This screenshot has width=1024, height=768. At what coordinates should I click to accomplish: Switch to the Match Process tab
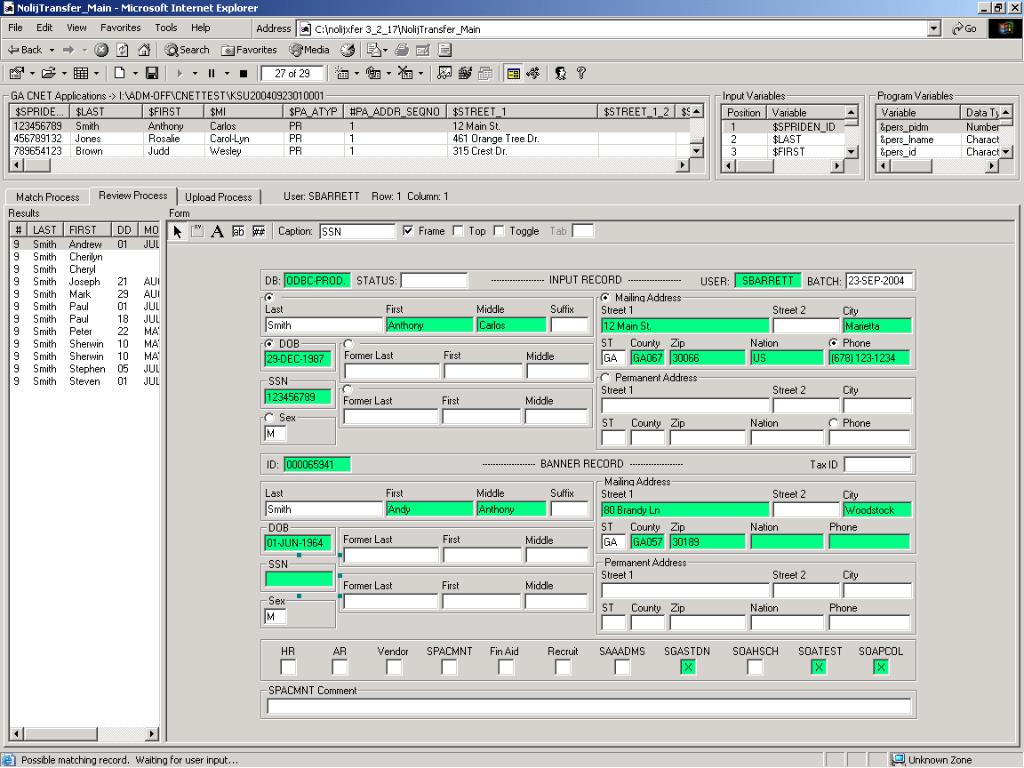click(x=48, y=197)
